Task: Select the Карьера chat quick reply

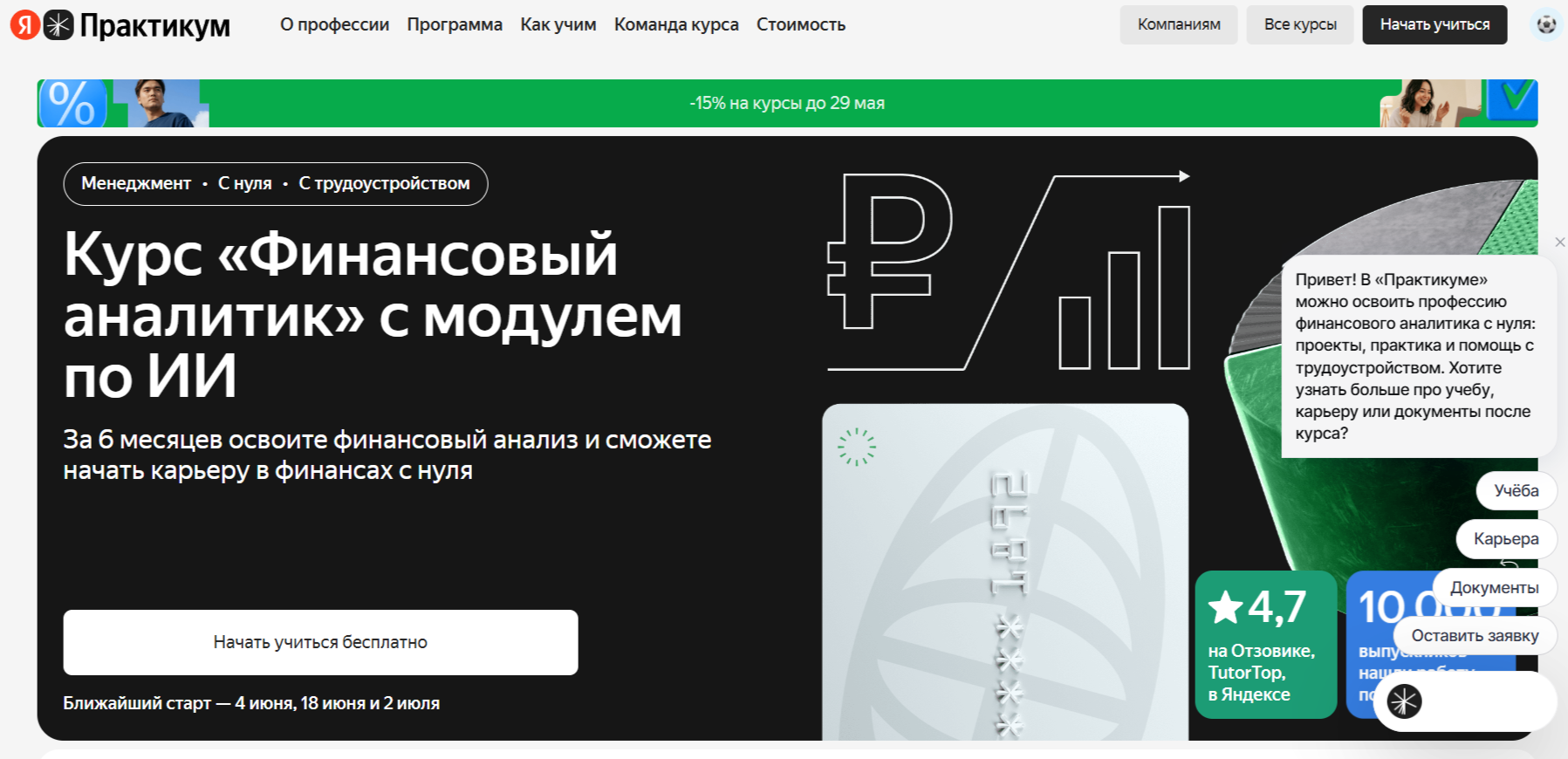Action: point(1506,539)
